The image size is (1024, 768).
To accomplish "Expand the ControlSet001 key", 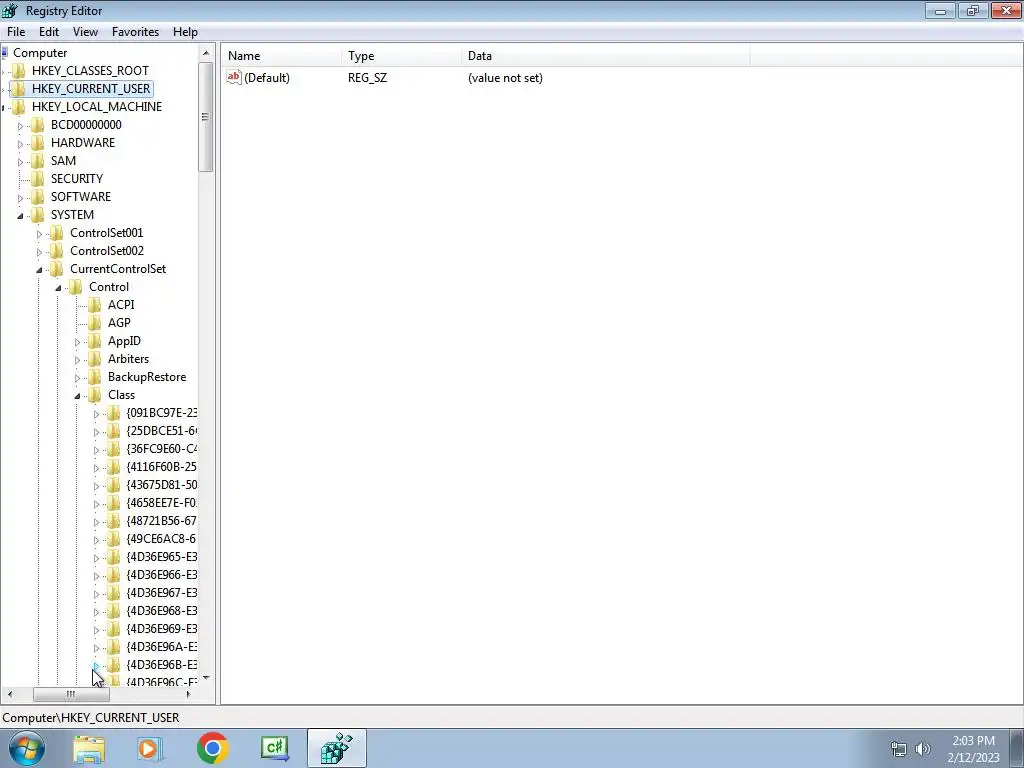I will 39,234.
